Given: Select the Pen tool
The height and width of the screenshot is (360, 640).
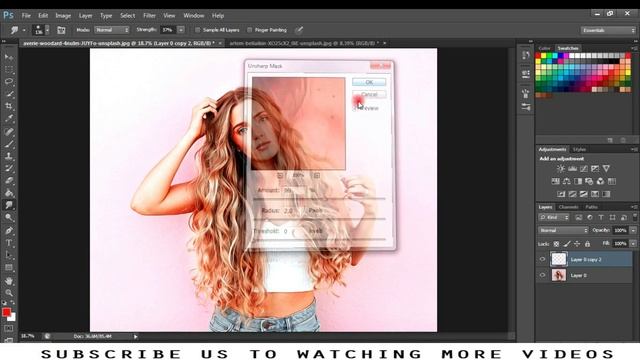Looking at the screenshot, I should [9, 231].
